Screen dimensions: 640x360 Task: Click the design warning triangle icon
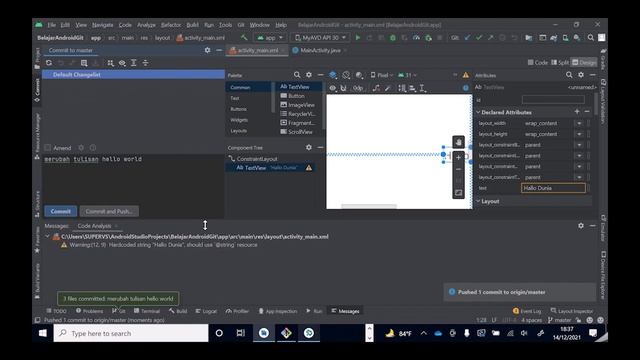coord(466,75)
